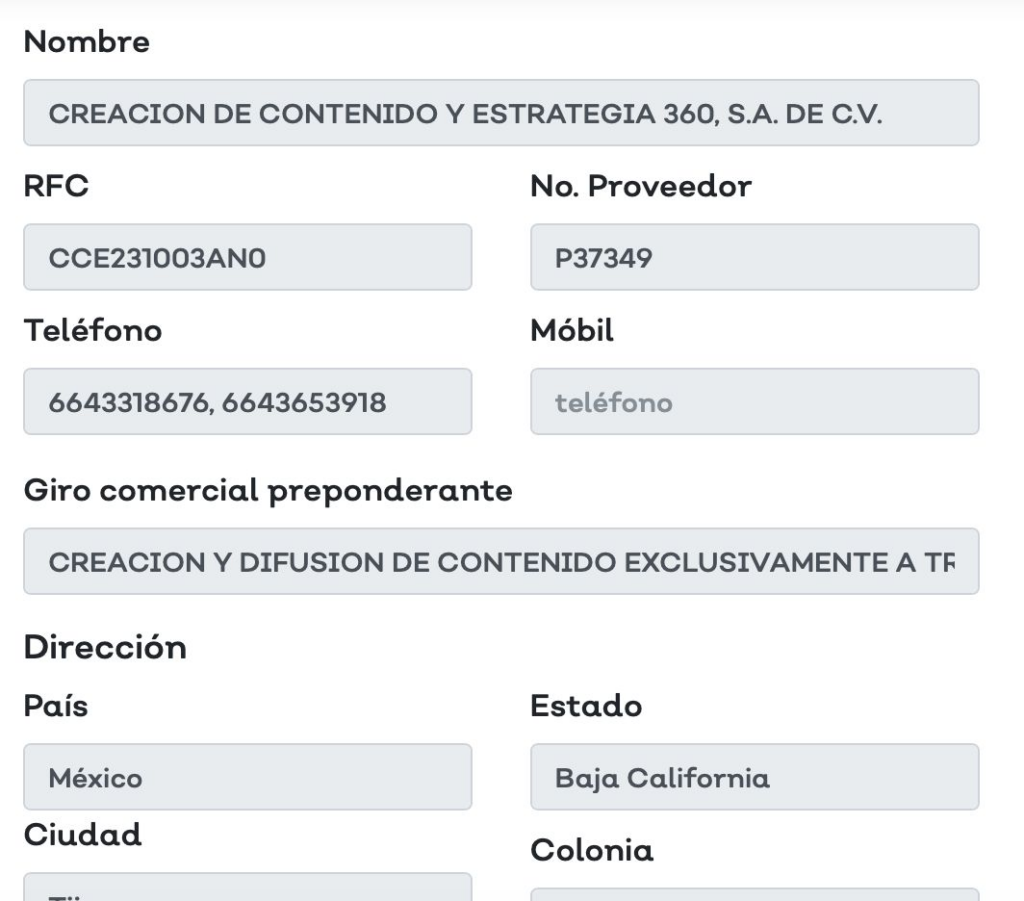Select the País field showing México
This screenshot has width=1024, height=901.
click(x=247, y=777)
